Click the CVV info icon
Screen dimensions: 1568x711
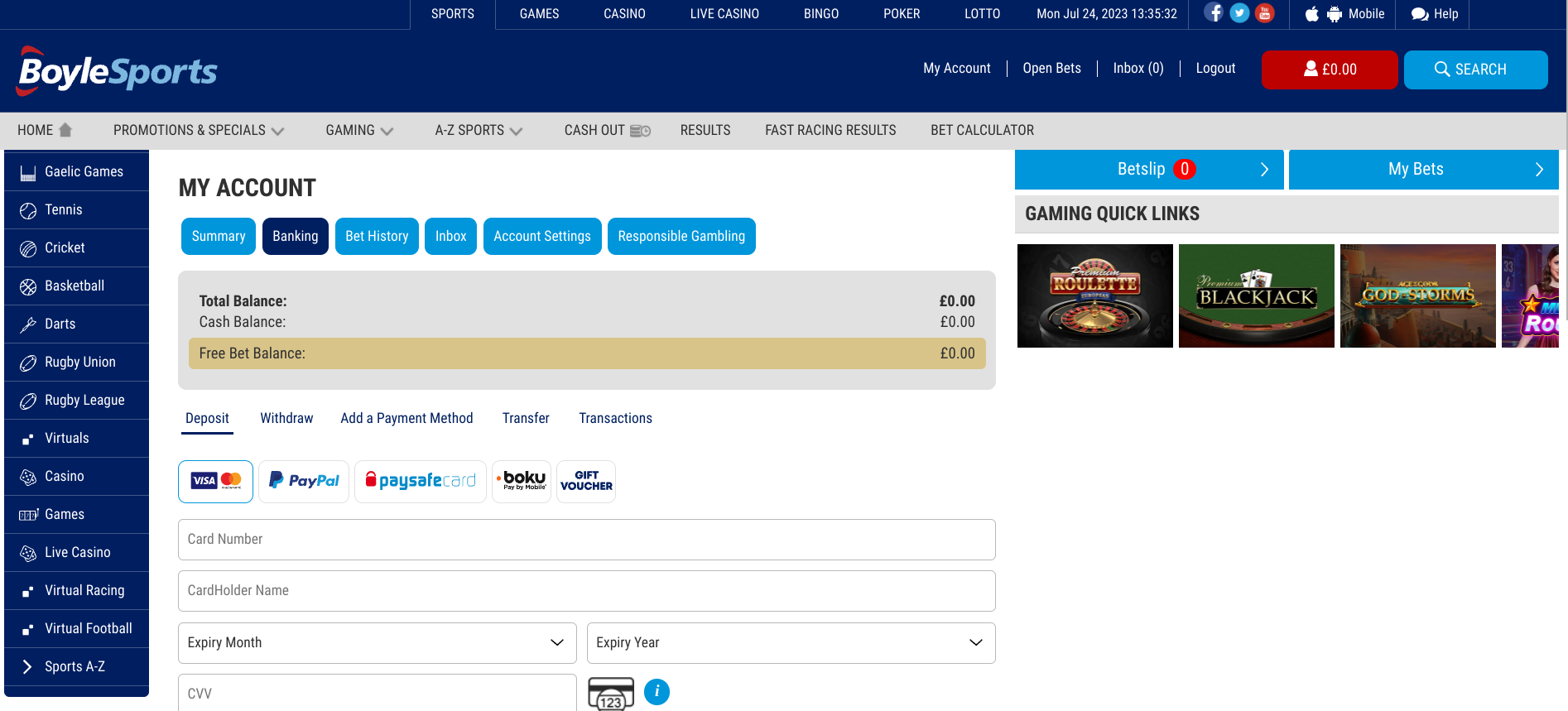[657, 692]
